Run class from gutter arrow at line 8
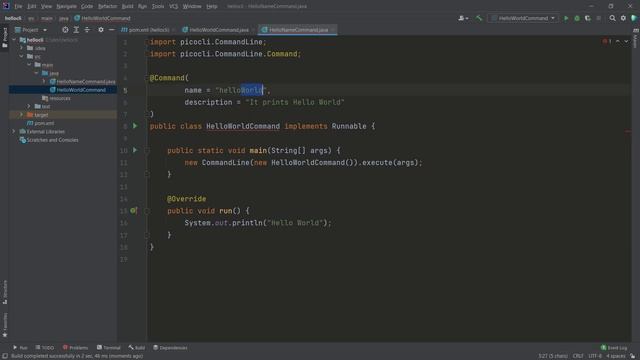 (135, 126)
